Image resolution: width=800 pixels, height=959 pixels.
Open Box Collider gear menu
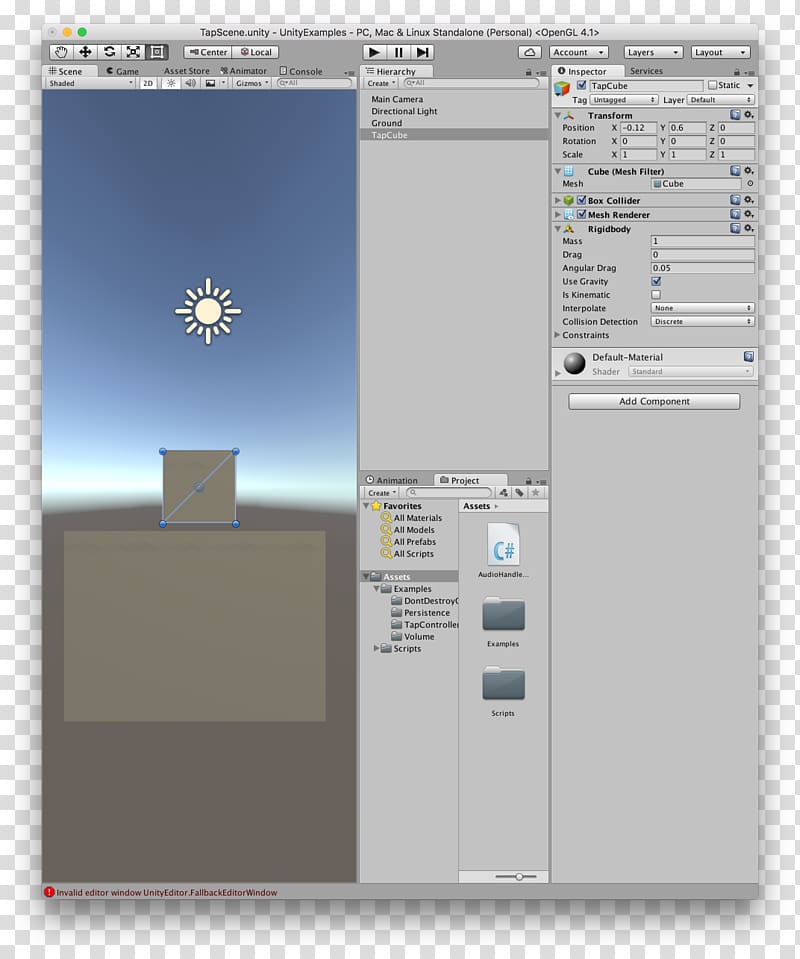click(x=749, y=200)
